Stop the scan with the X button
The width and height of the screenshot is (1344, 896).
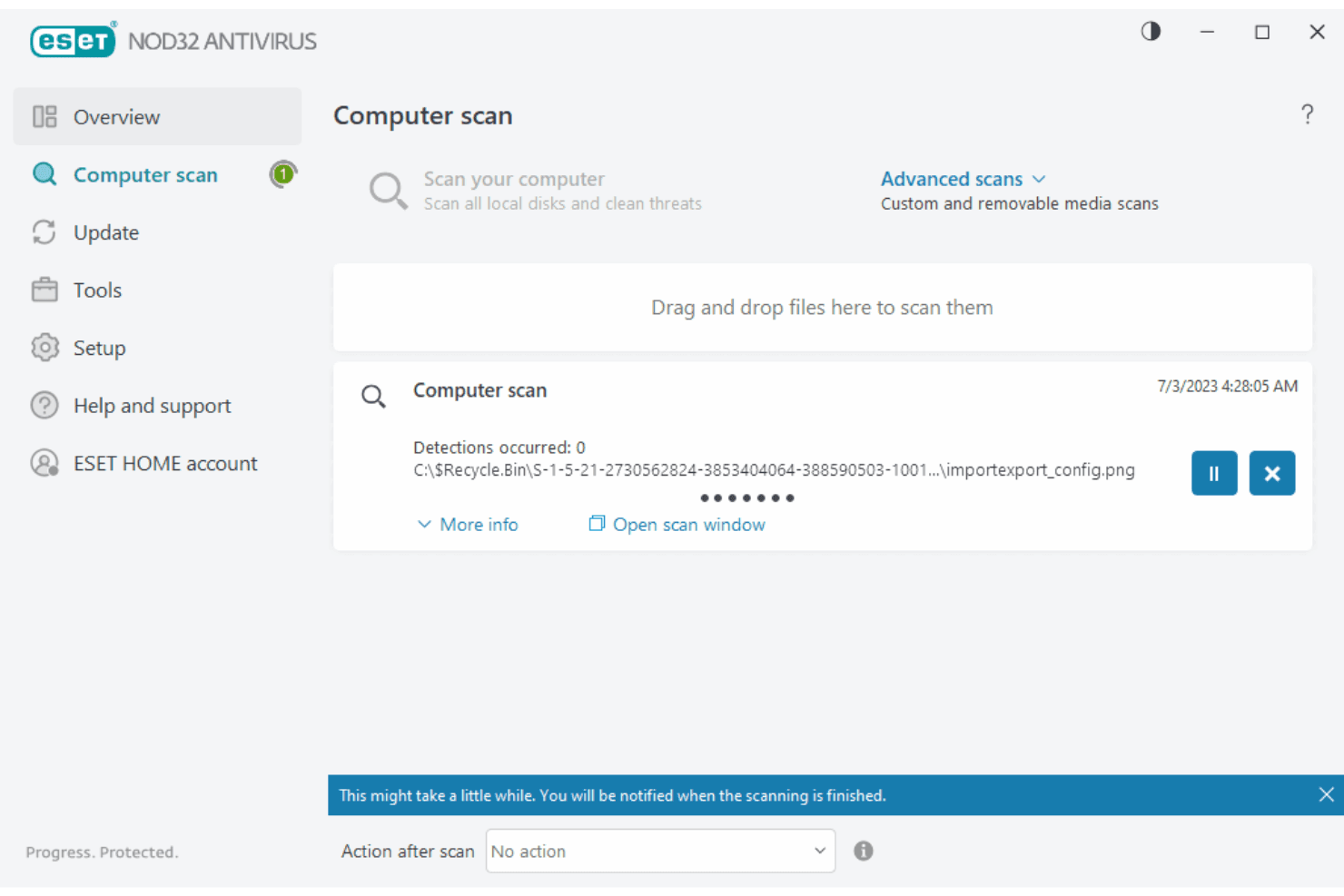click(1272, 473)
